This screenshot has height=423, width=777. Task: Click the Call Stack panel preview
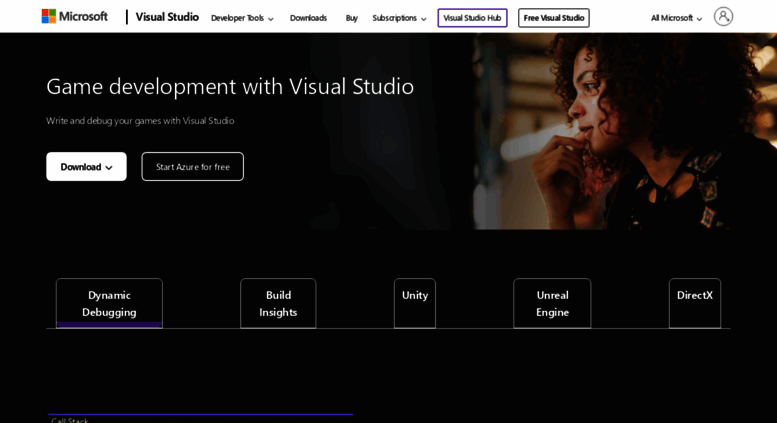pos(200,419)
